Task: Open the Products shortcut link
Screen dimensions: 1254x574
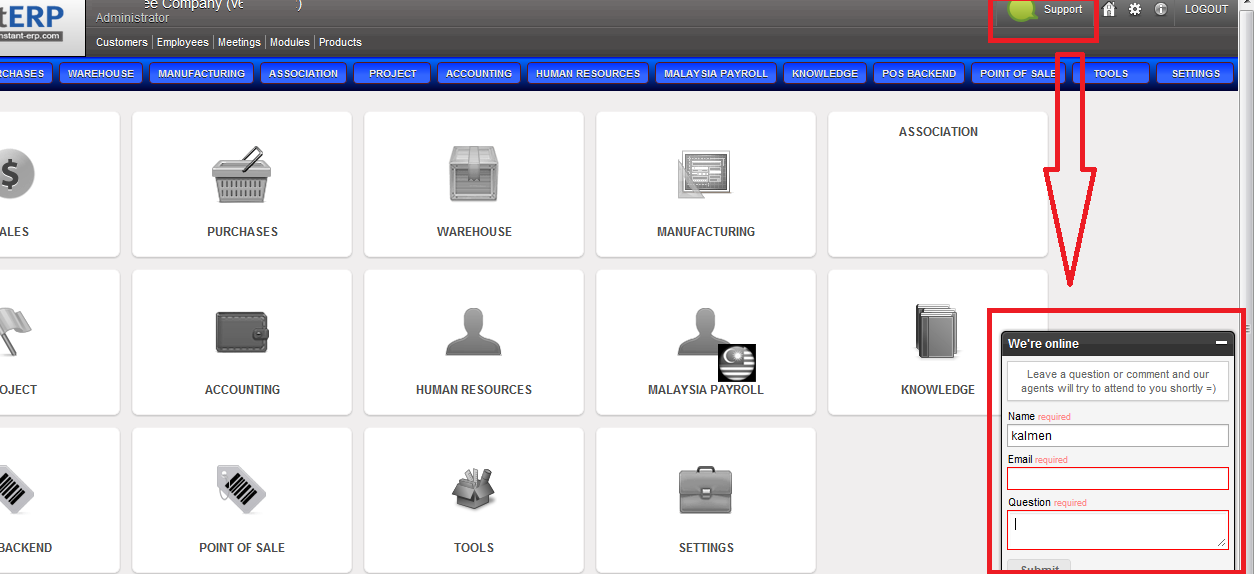Action: click(340, 42)
